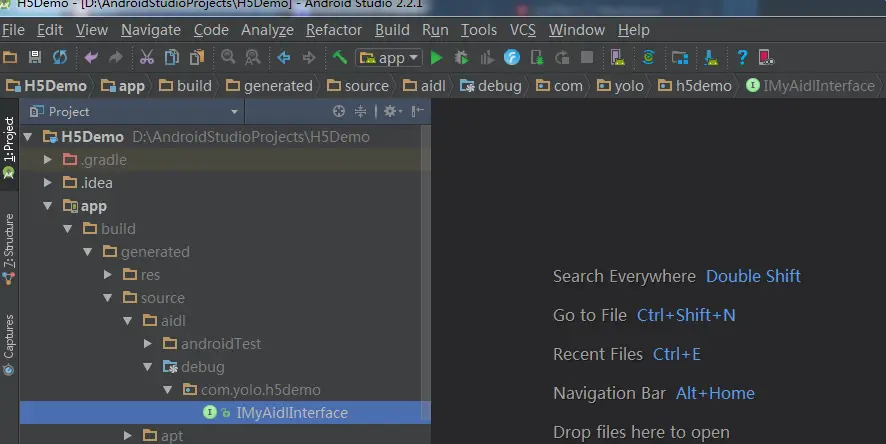This screenshot has width=886, height=444.
Task: Open the File menu
Action: (x=13, y=30)
